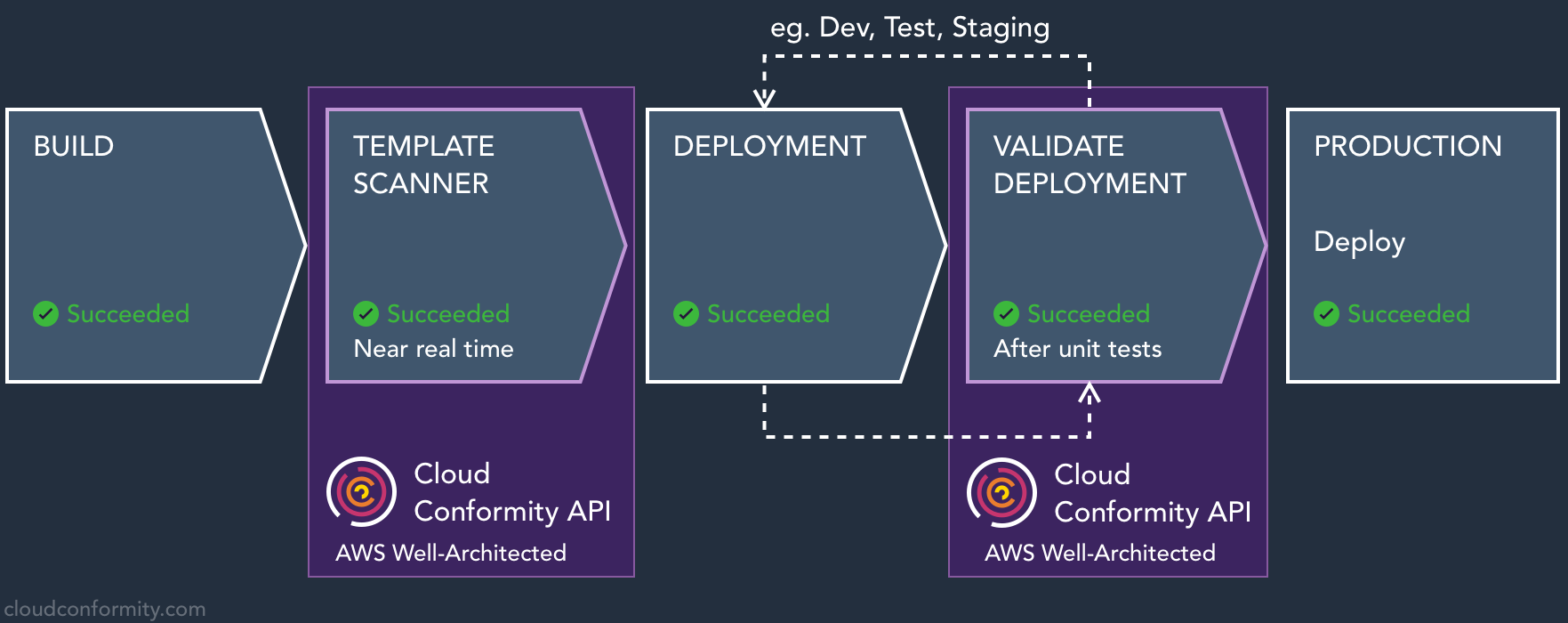This screenshot has height=623, width=1568.
Task: Click Cloud Conformity logo under Validate Deployment
Action: tap(1001, 492)
